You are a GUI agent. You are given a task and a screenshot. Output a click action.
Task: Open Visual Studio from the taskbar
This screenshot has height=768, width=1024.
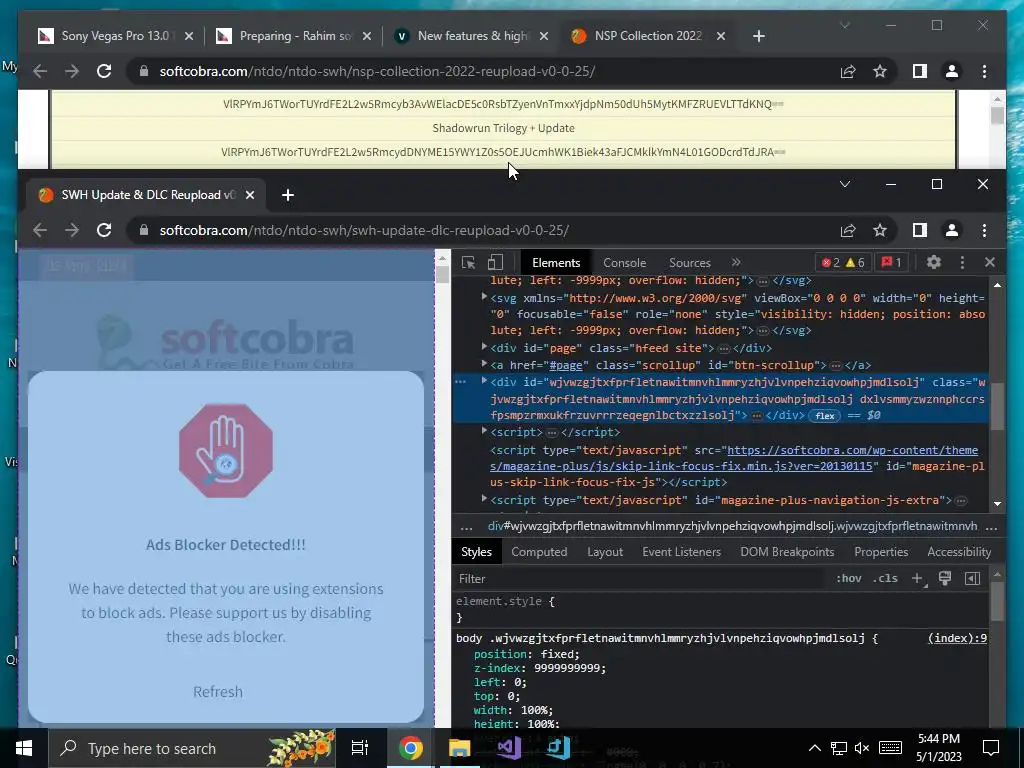(x=508, y=748)
